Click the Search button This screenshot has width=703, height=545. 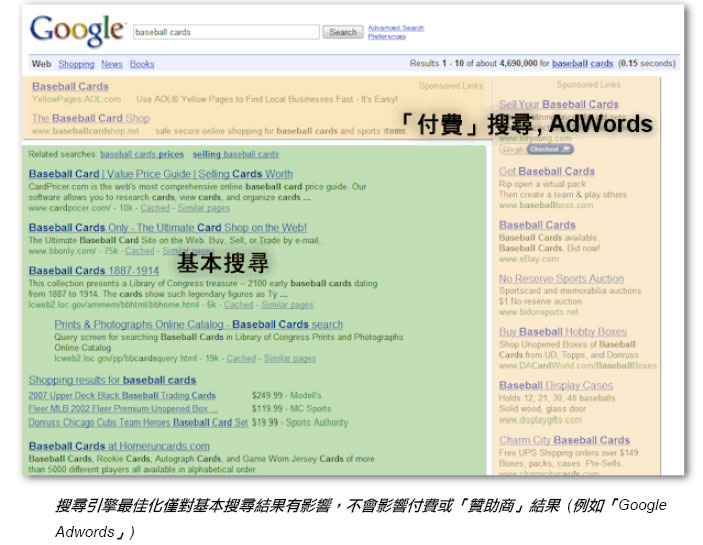tap(343, 32)
